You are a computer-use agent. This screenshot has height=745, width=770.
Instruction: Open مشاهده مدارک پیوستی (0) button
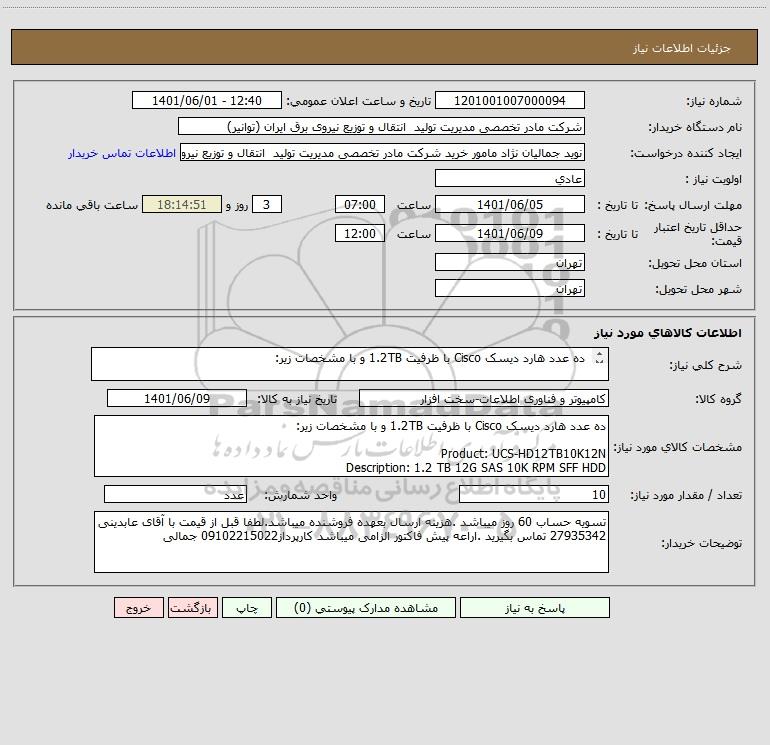coord(366,607)
